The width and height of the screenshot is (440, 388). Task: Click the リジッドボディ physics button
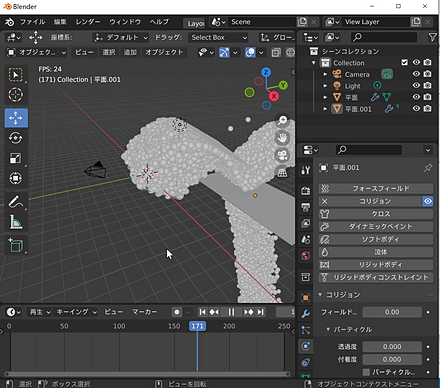click(x=376, y=265)
